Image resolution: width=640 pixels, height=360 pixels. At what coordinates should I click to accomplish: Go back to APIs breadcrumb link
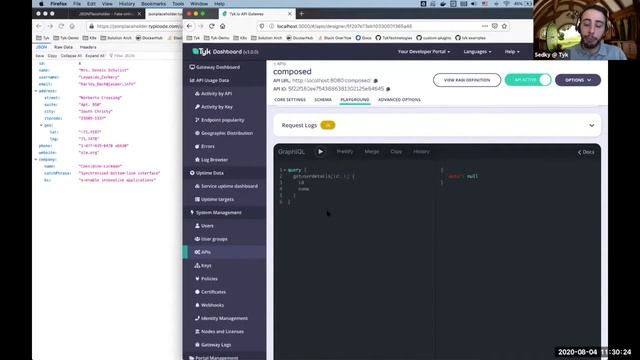(280, 64)
